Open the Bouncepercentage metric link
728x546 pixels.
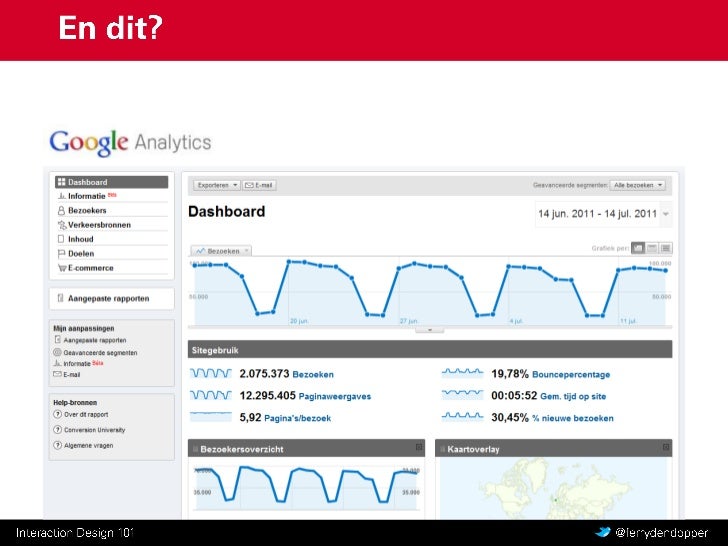(571, 374)
